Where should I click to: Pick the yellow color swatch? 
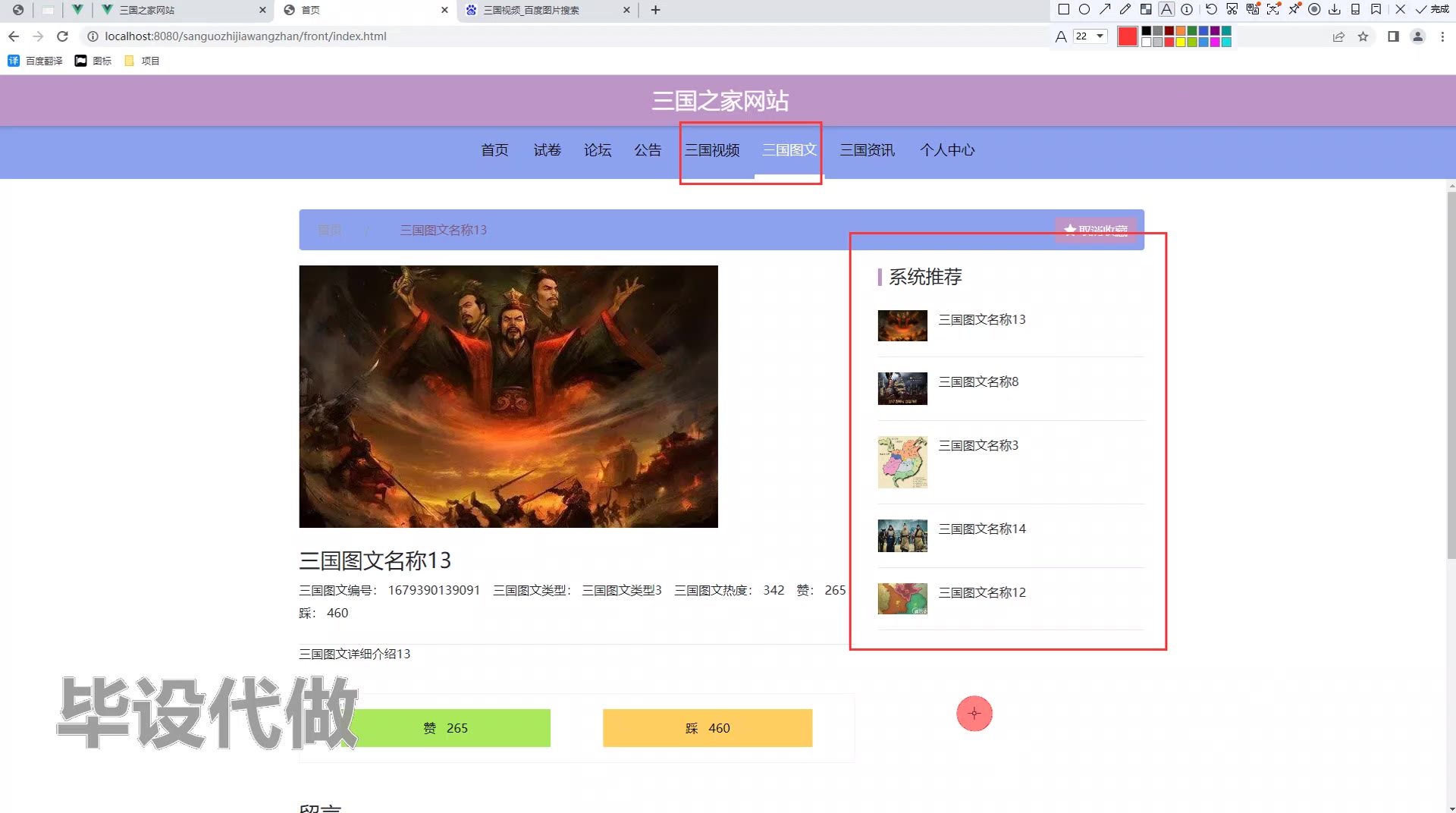point(1181,42)
